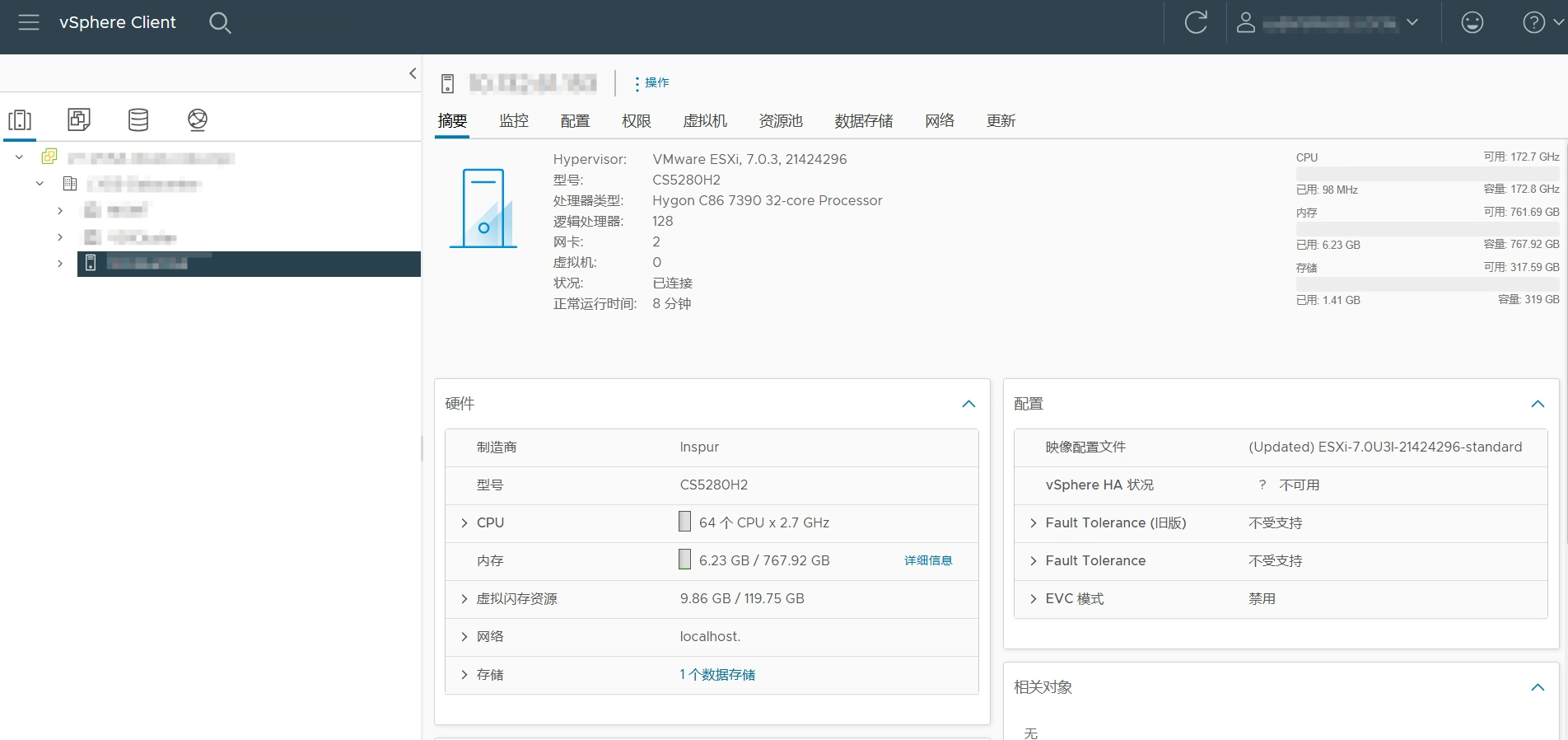1568x740 pixels.
Task: Open the Networking inventory view icon
Action: (198, 120)
